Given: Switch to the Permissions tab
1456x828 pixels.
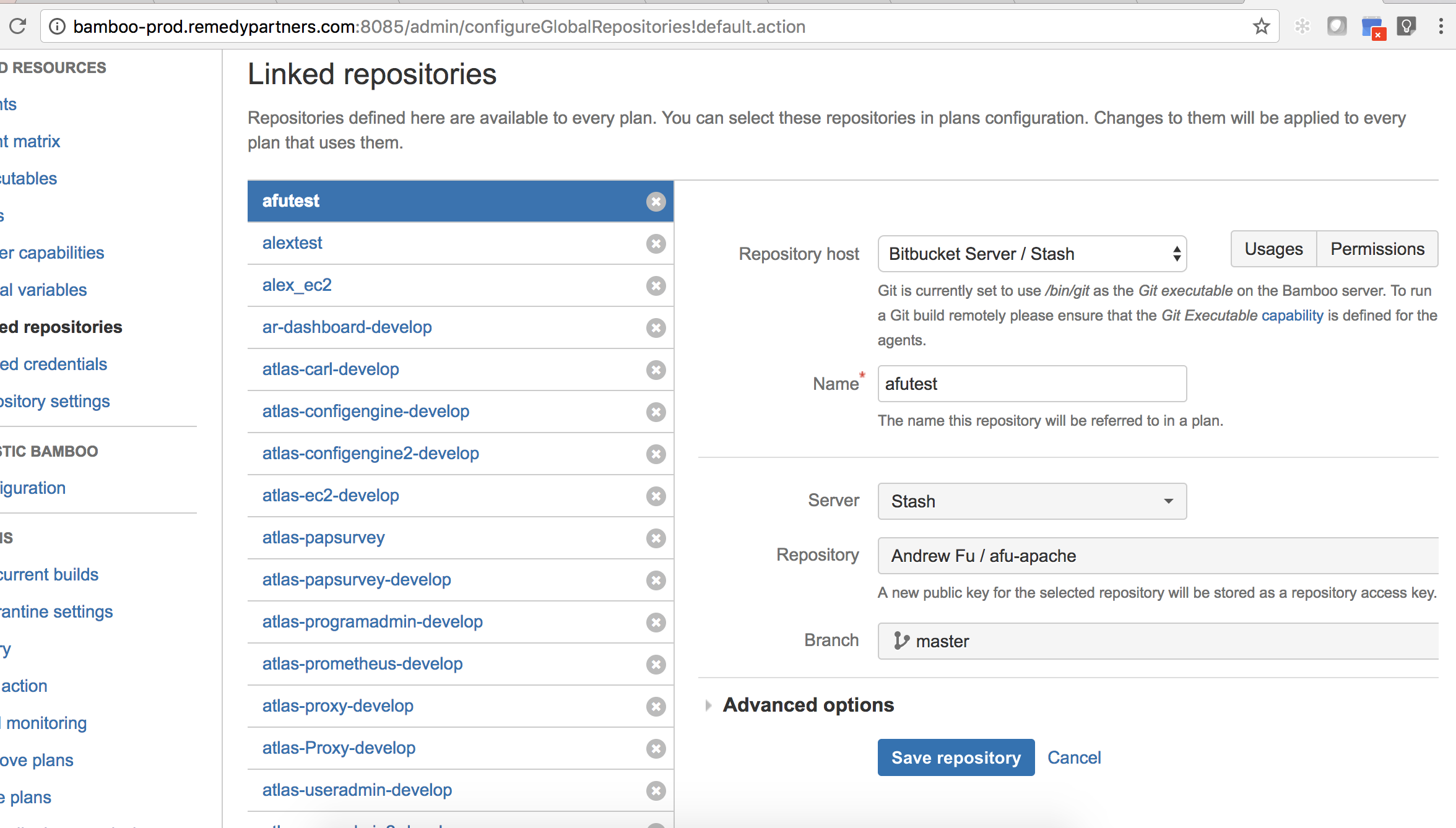Looking at the screenshot, I should click(x=1377, y=249).
